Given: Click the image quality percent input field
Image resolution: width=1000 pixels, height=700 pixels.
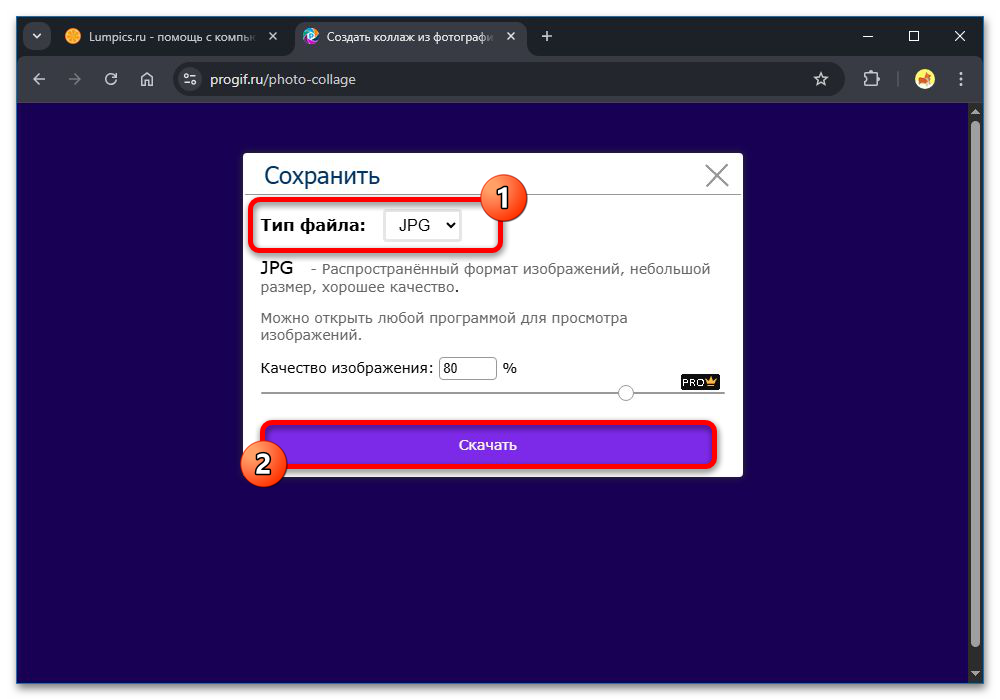Looking at the screenshot, I should pos(467,368).
